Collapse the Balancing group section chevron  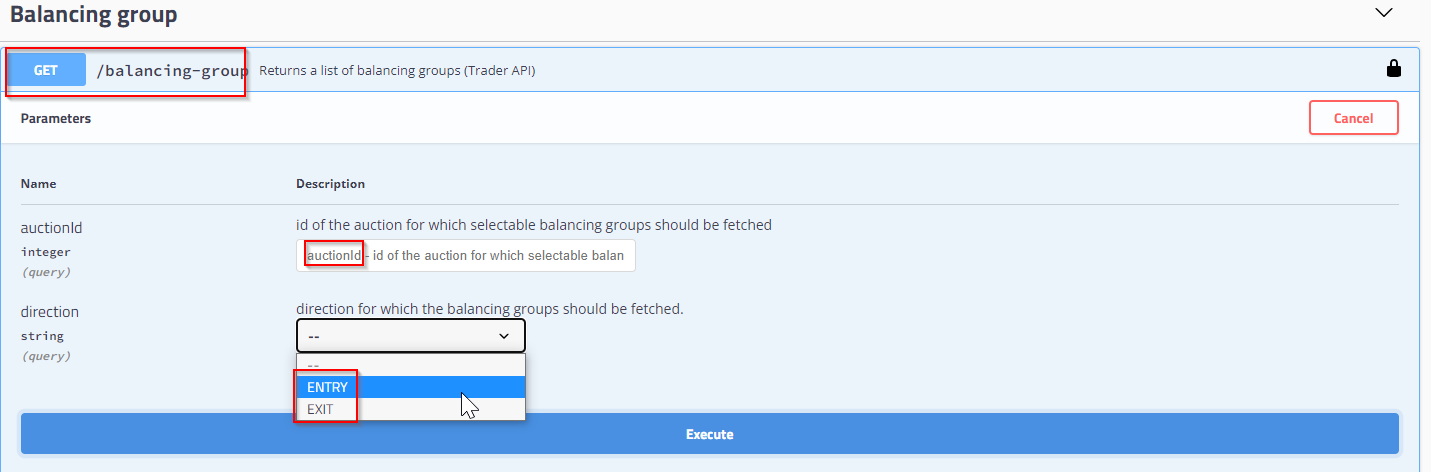[1384, 13]
